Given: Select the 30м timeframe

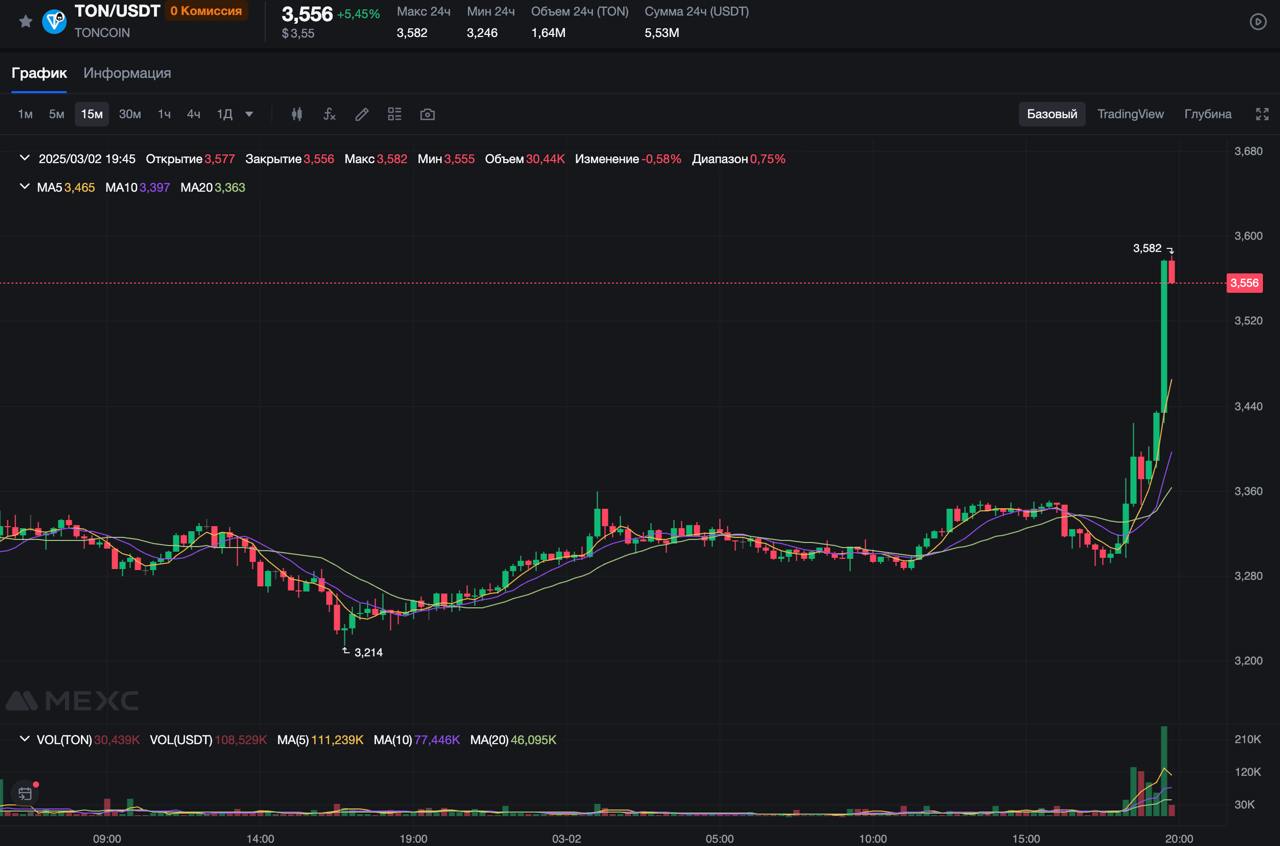Looking at the screenshot, I should [130, 114].
